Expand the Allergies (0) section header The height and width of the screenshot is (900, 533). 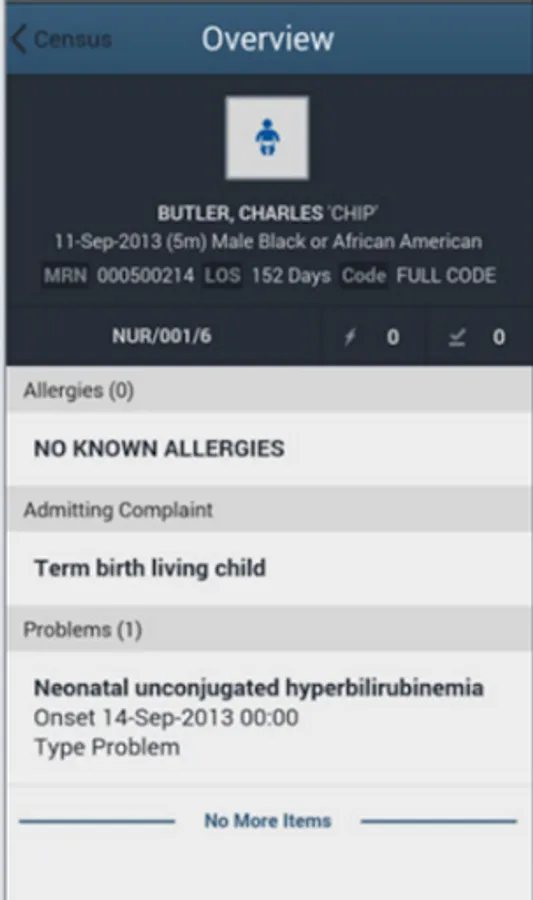coord(269,390)
